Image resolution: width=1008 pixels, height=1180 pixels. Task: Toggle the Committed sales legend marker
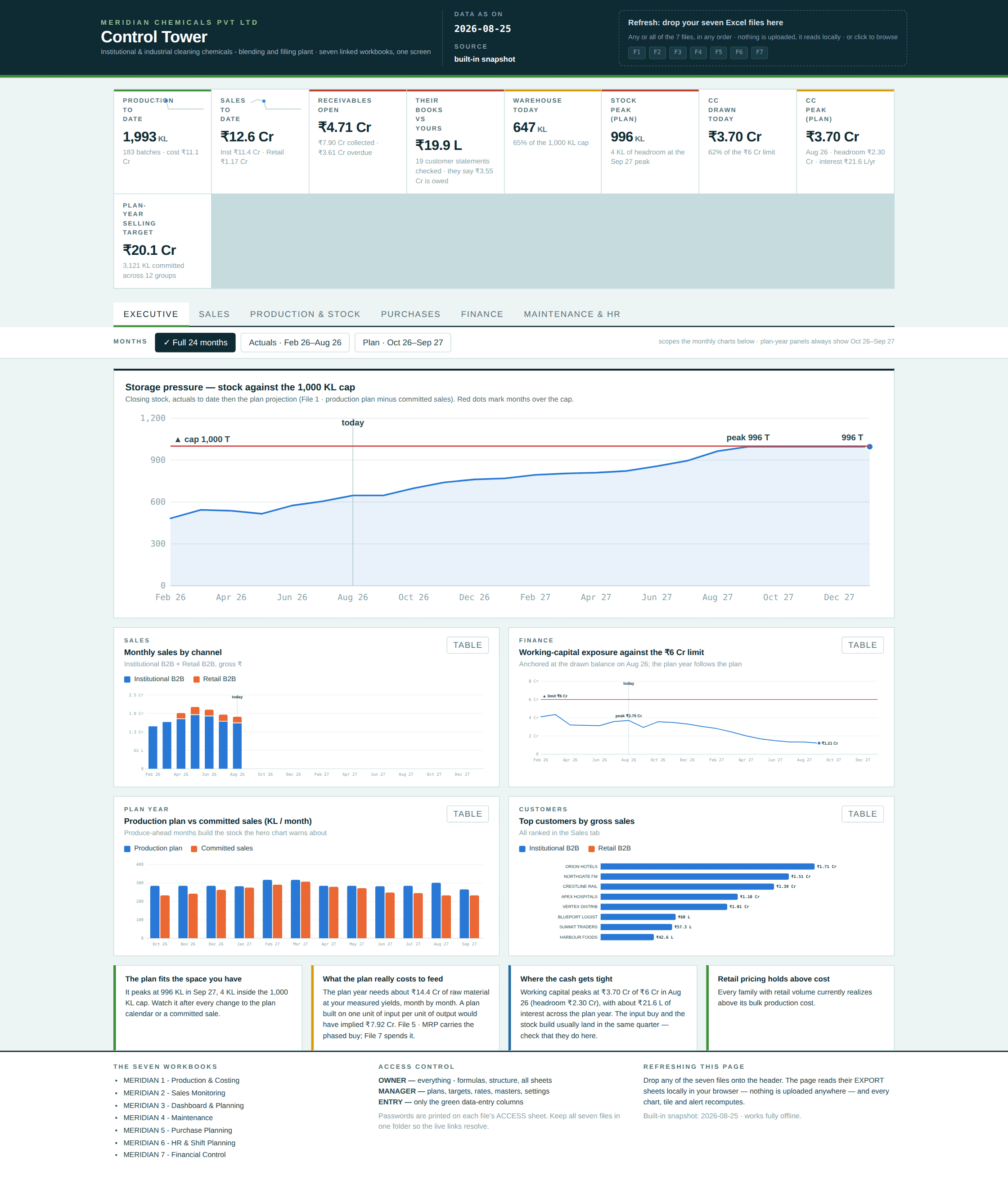pos(194,849)
